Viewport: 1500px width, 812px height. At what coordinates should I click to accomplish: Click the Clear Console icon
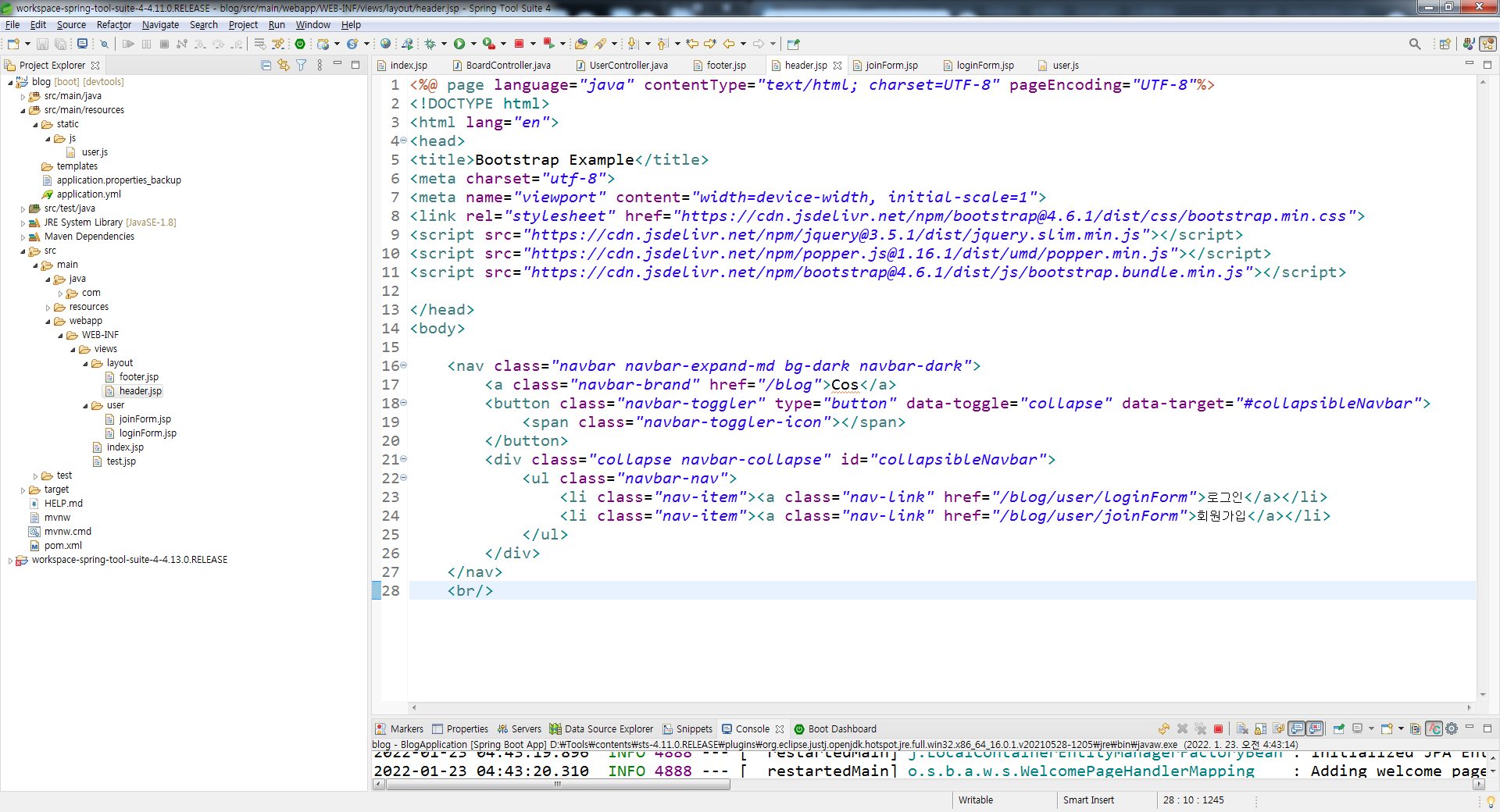point(1242,728)
